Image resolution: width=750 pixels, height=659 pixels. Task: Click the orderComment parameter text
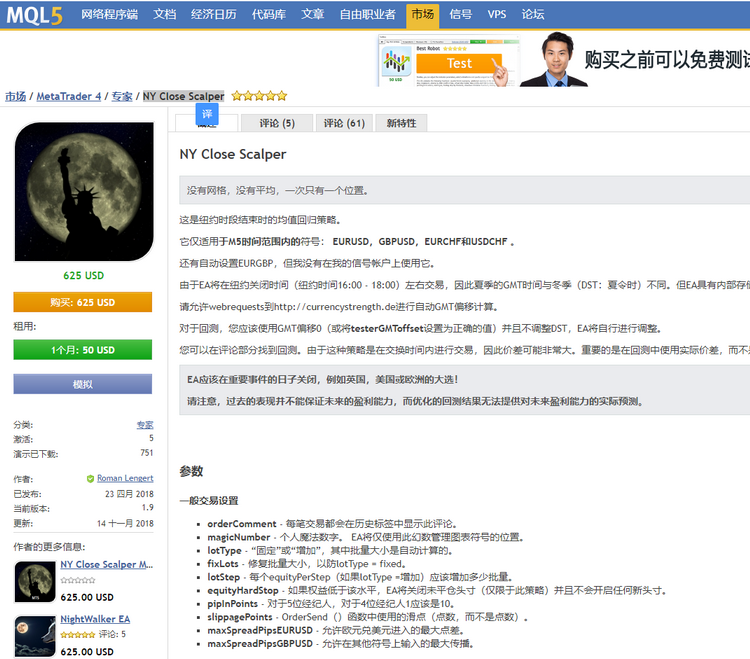click(x=242, y=524)
